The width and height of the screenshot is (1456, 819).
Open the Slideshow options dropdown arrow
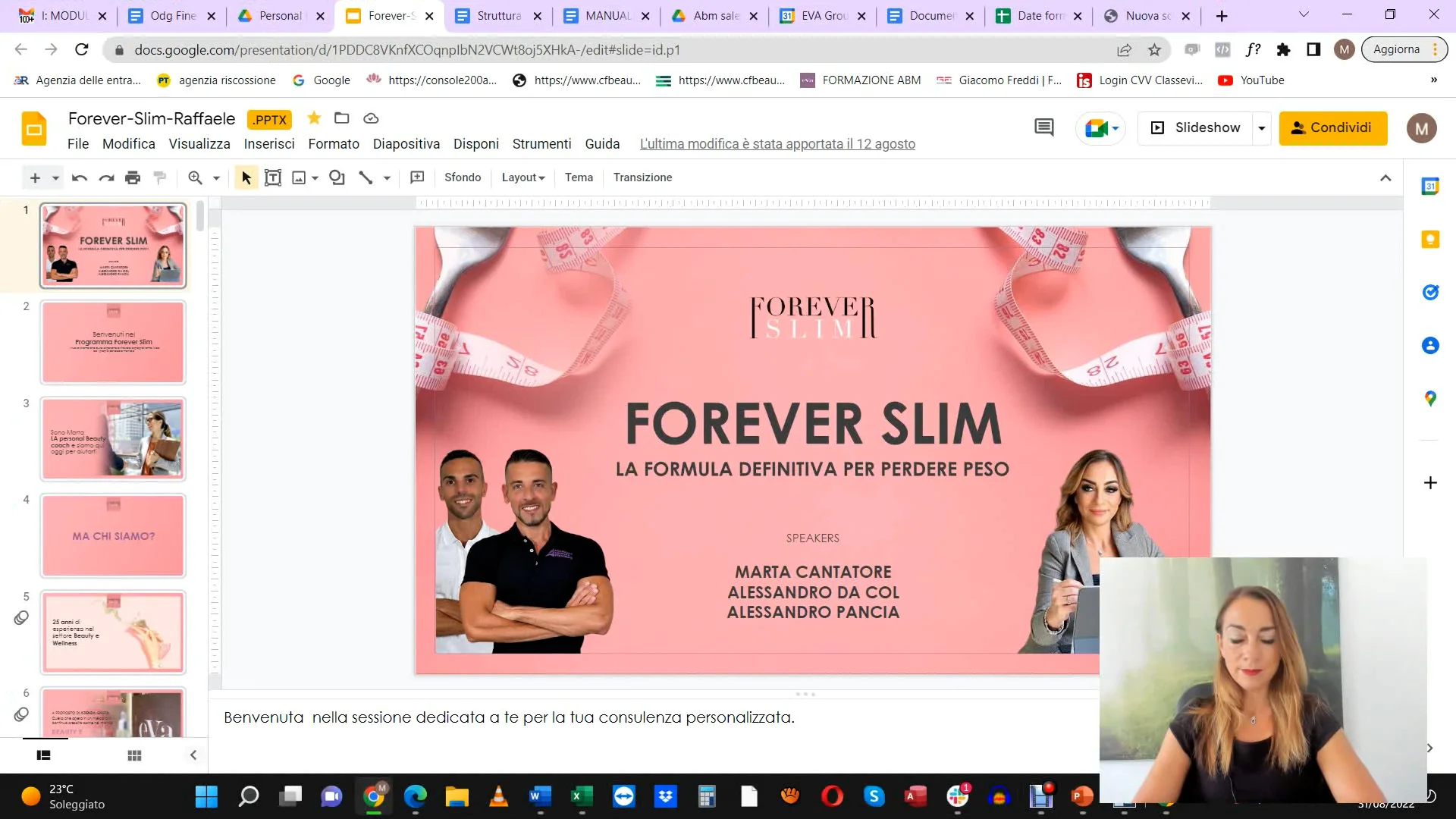coord(1260,127)
